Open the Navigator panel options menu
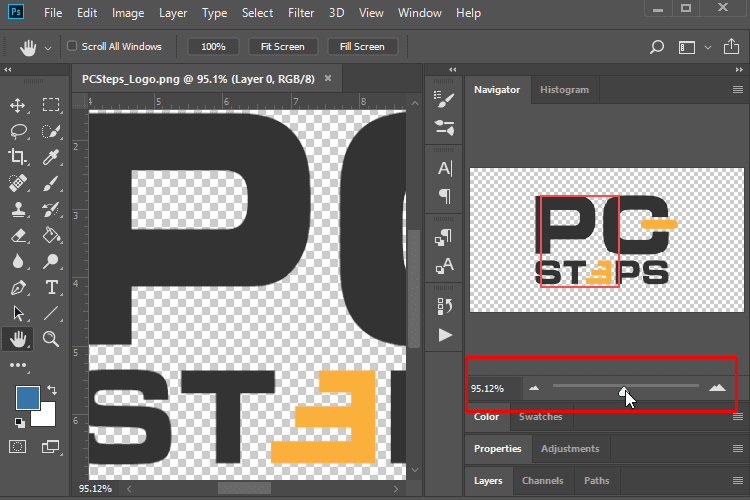Image resolution: width=750 pixels, height=500 pixels. [x=738, y=89]
